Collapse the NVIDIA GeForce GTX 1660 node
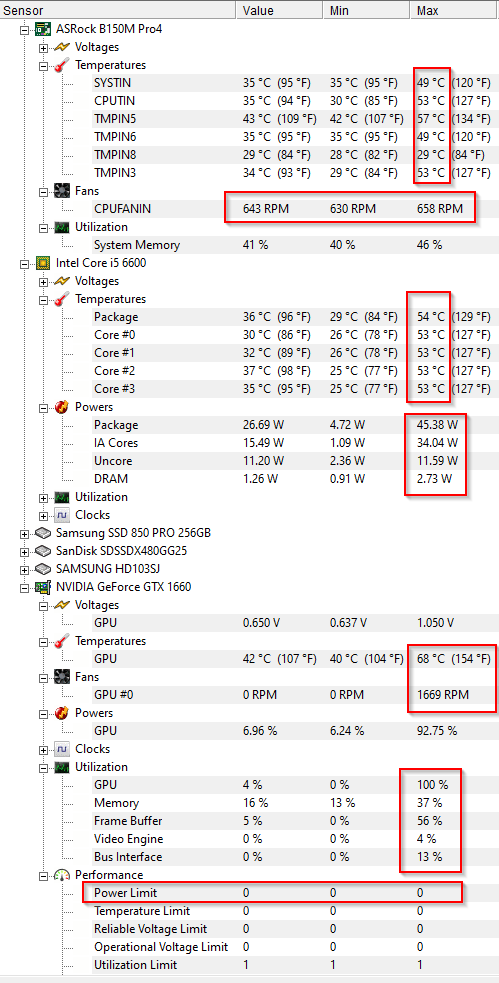Viewport: 499px width, 983px height. [24, 587]
